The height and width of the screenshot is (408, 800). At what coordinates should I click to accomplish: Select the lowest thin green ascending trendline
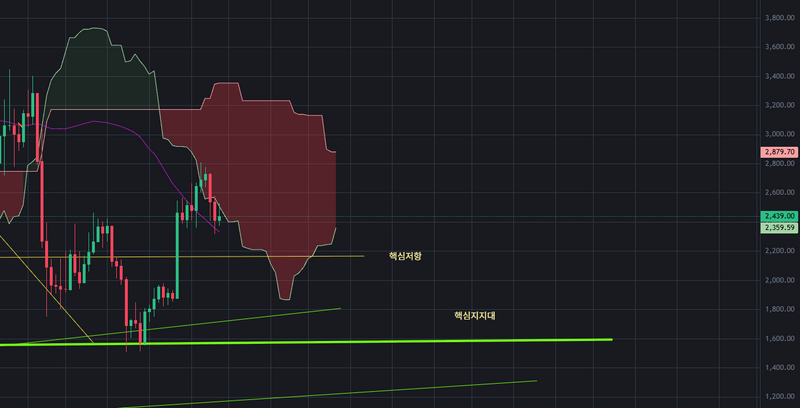(x=327, y=394)
